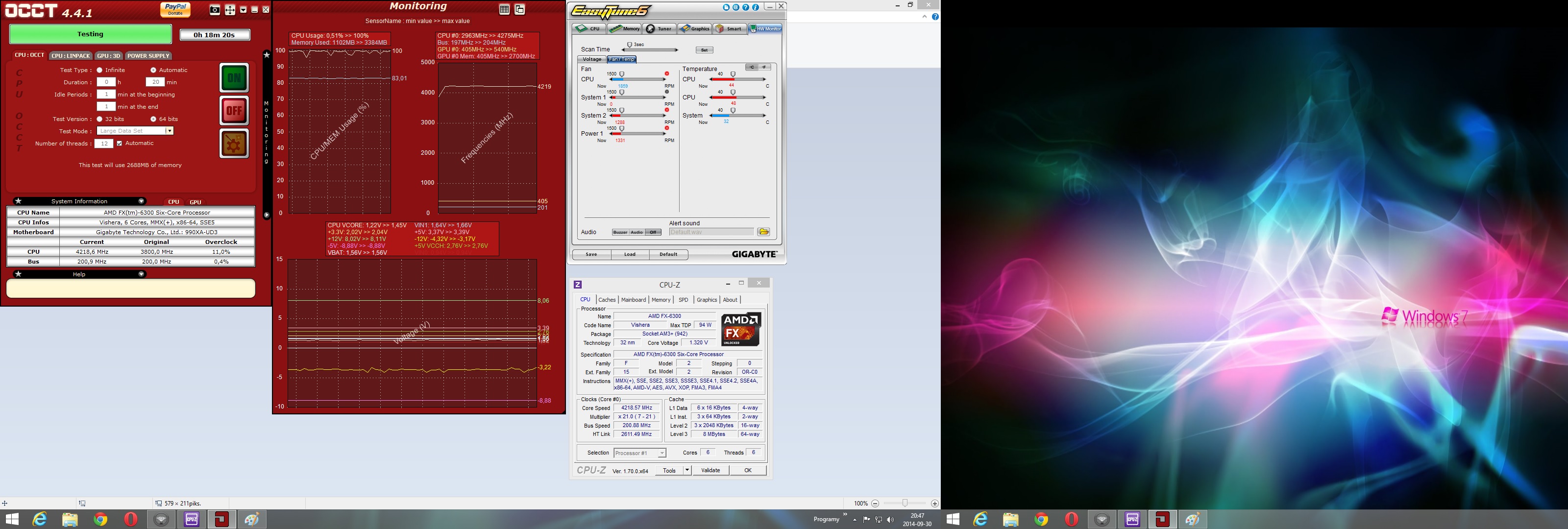Browse the alert sound with the folder icon
Image resolution: width=1568 pixels, height=529 pixels.
point(763,232)
